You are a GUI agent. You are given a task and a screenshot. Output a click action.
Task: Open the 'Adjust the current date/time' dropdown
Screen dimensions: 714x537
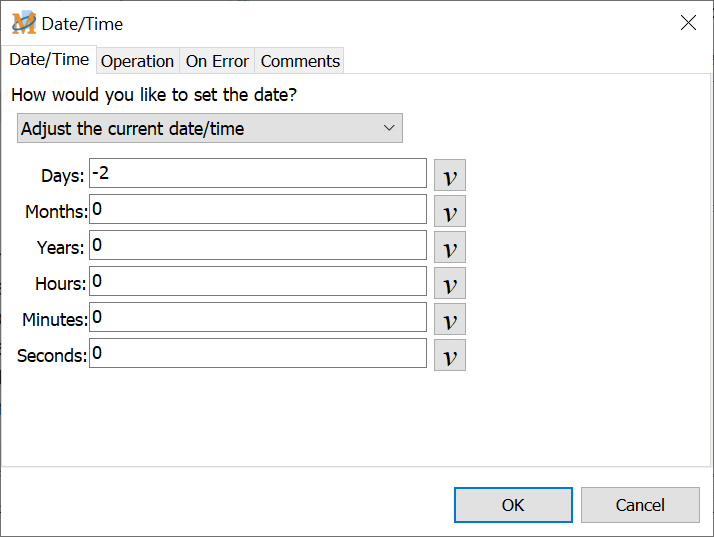pyautogui.click(x=210, y=128)
